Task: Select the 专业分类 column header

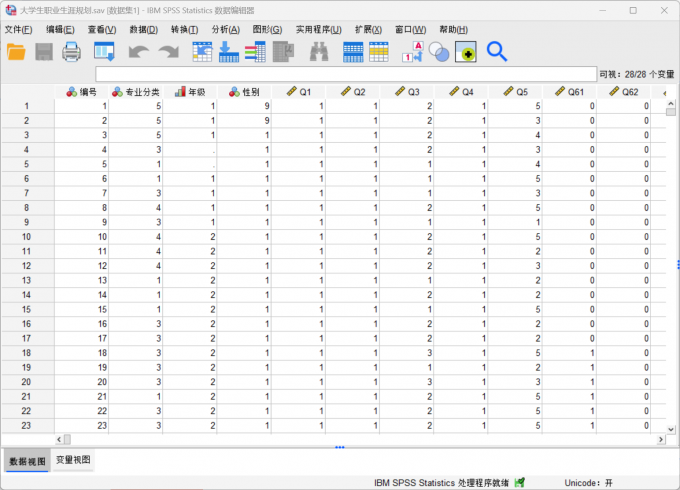Action: tap(136, 92)
